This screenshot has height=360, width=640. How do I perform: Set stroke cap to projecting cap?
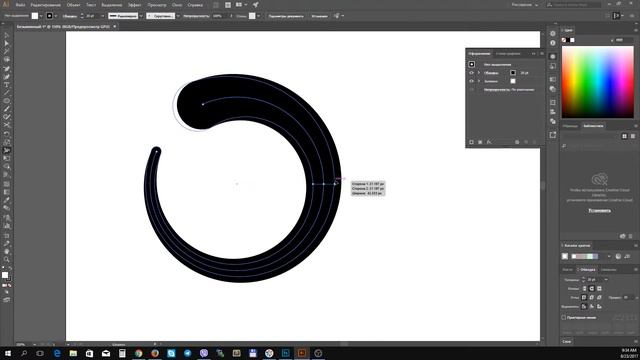599,289
